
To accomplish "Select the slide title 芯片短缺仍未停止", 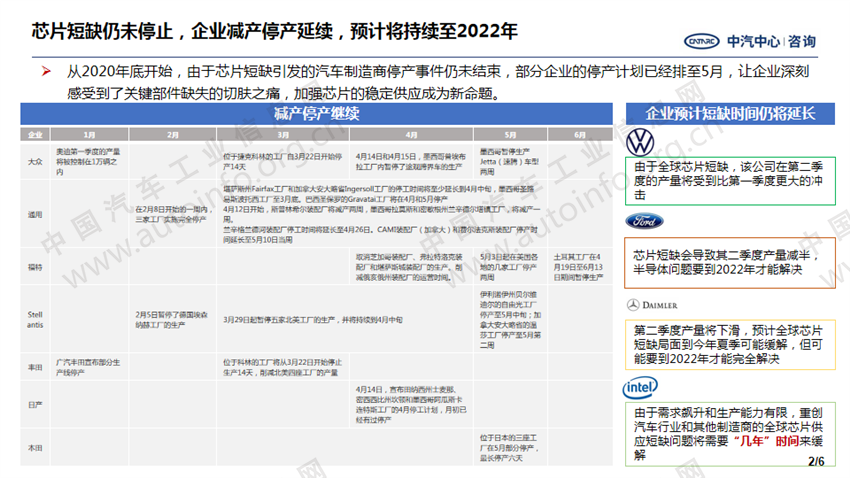I will point(274,31).
